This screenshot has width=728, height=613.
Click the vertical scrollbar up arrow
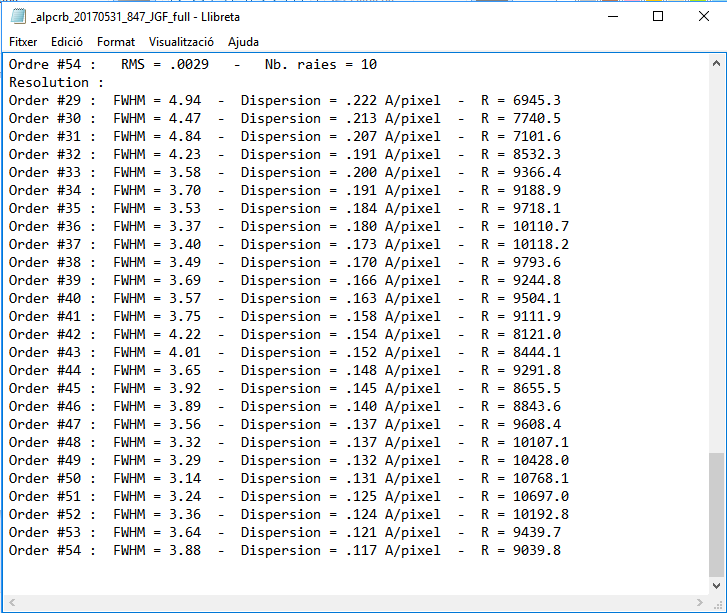tap(716, 64)
